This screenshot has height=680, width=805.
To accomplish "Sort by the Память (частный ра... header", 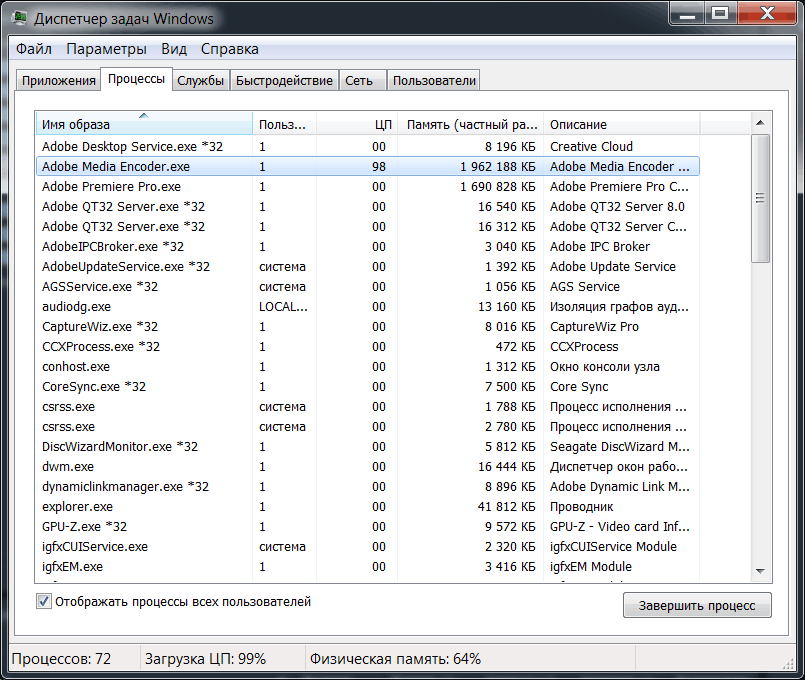I will point(471,124).
